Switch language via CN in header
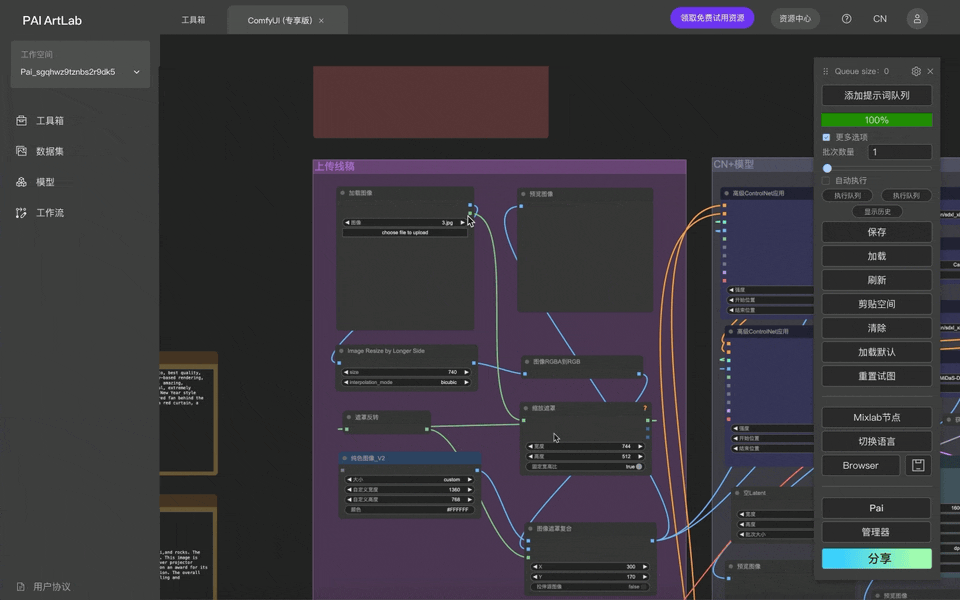Viewport: 960px width, 600px height. (x=880, y=19)
